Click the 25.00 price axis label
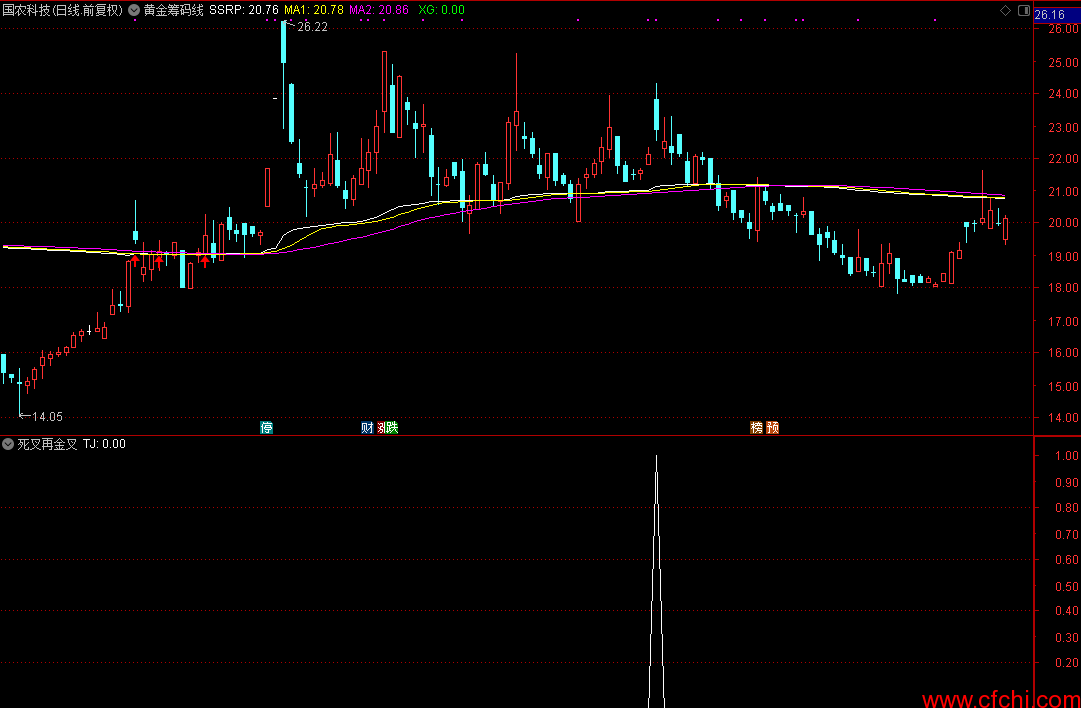Viewport: 1081px width, 708px height. [1063, 62]
